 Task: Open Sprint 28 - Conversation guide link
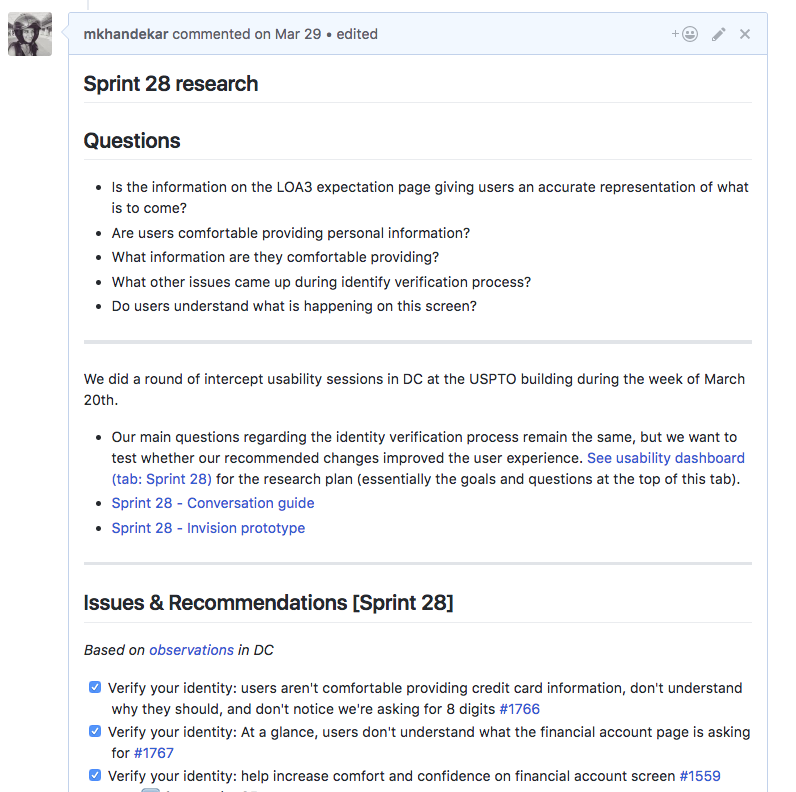[x=212, y=503]
